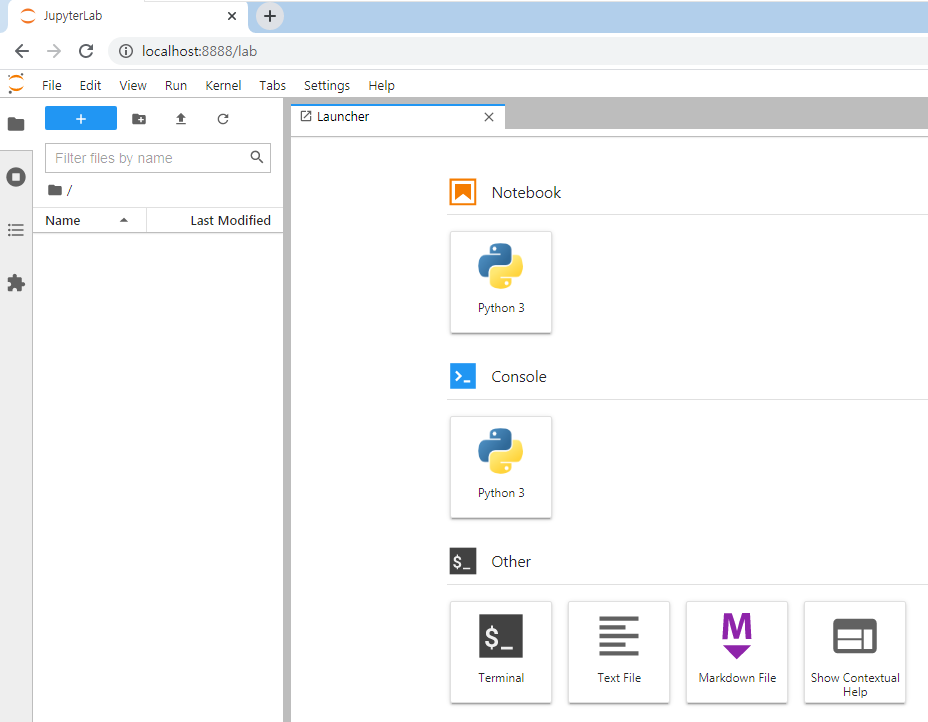This screenshot has width=928, height=722.
Task: Sort files by Last Modified column
Action: (x=215, y=220)
